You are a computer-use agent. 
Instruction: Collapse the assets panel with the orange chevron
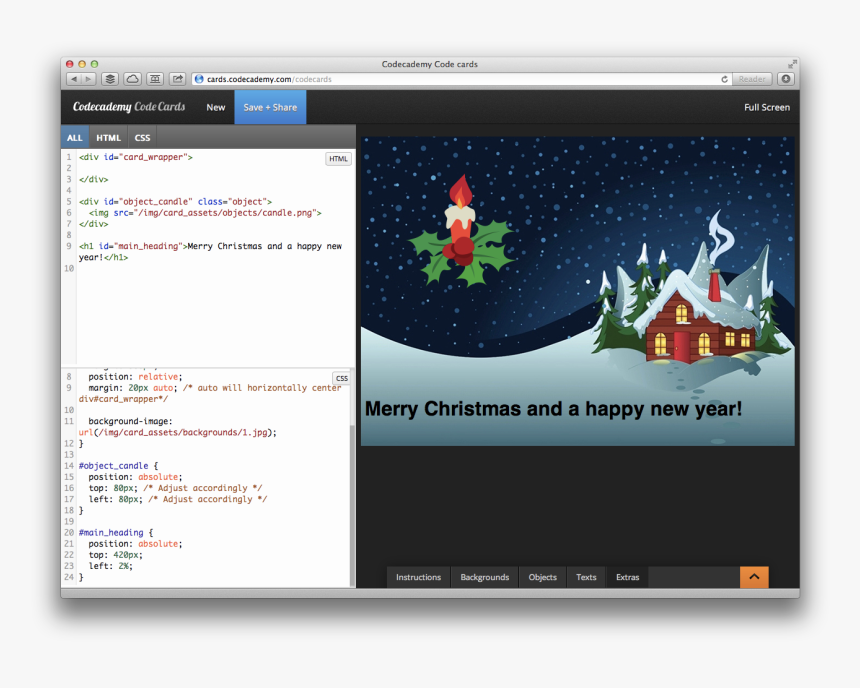(x=755, y=577)
